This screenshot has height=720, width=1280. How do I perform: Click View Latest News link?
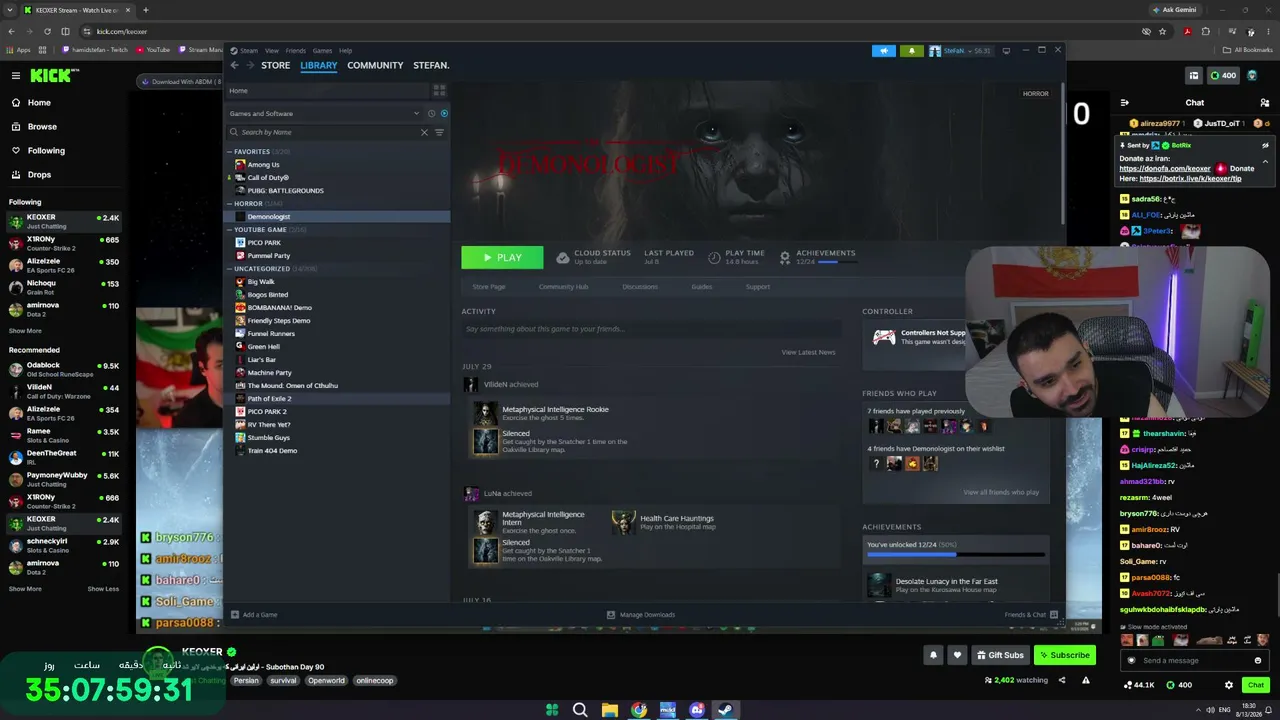pyautogui.click(x=808, y=352)
